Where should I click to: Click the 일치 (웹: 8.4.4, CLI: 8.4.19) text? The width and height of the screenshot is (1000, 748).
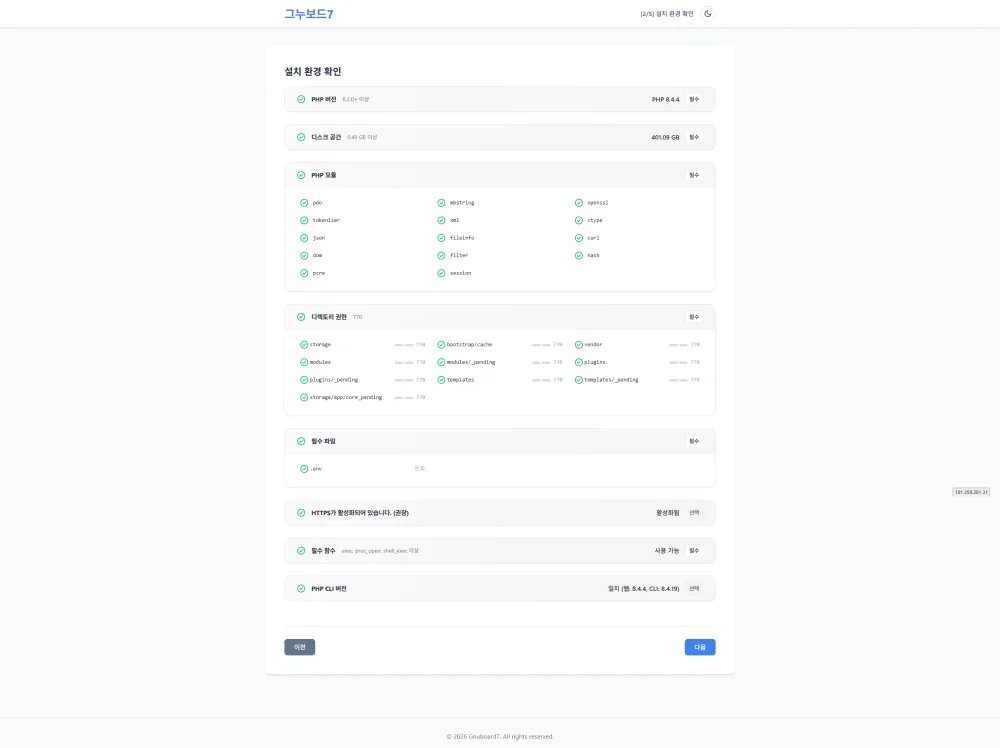pos(643,589)
